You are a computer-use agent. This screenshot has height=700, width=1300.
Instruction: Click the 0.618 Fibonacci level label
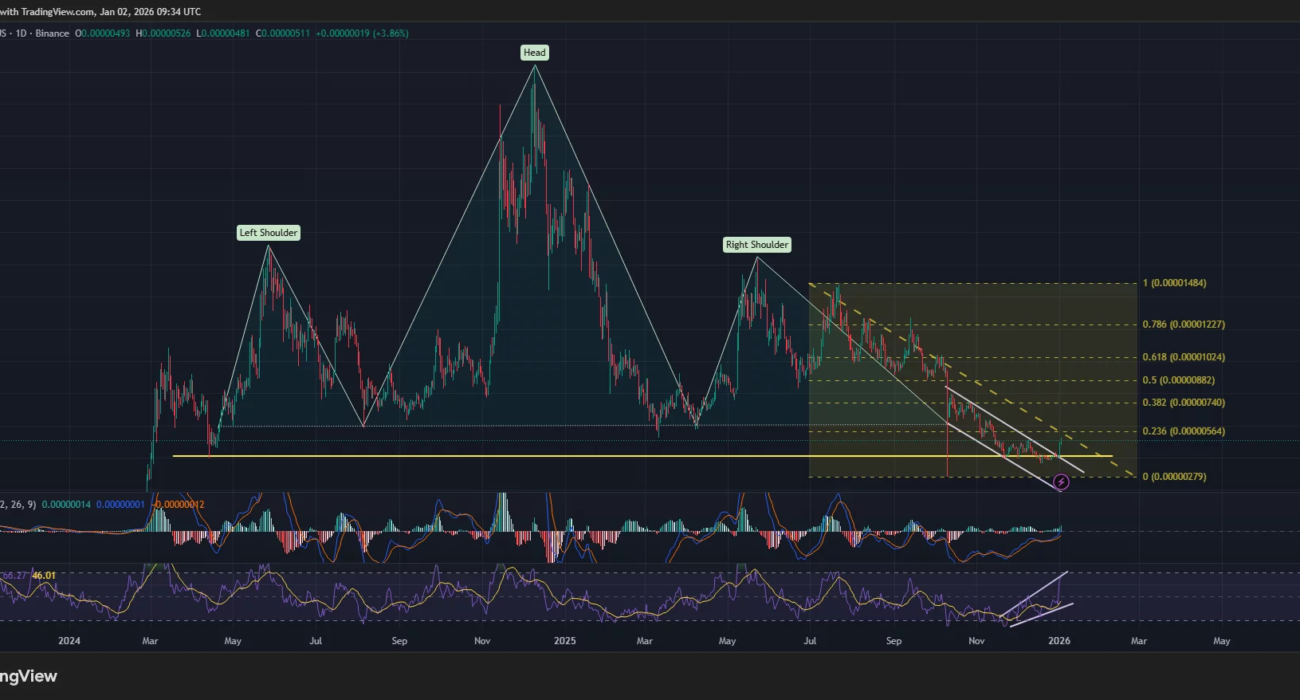click(1183, 357)
